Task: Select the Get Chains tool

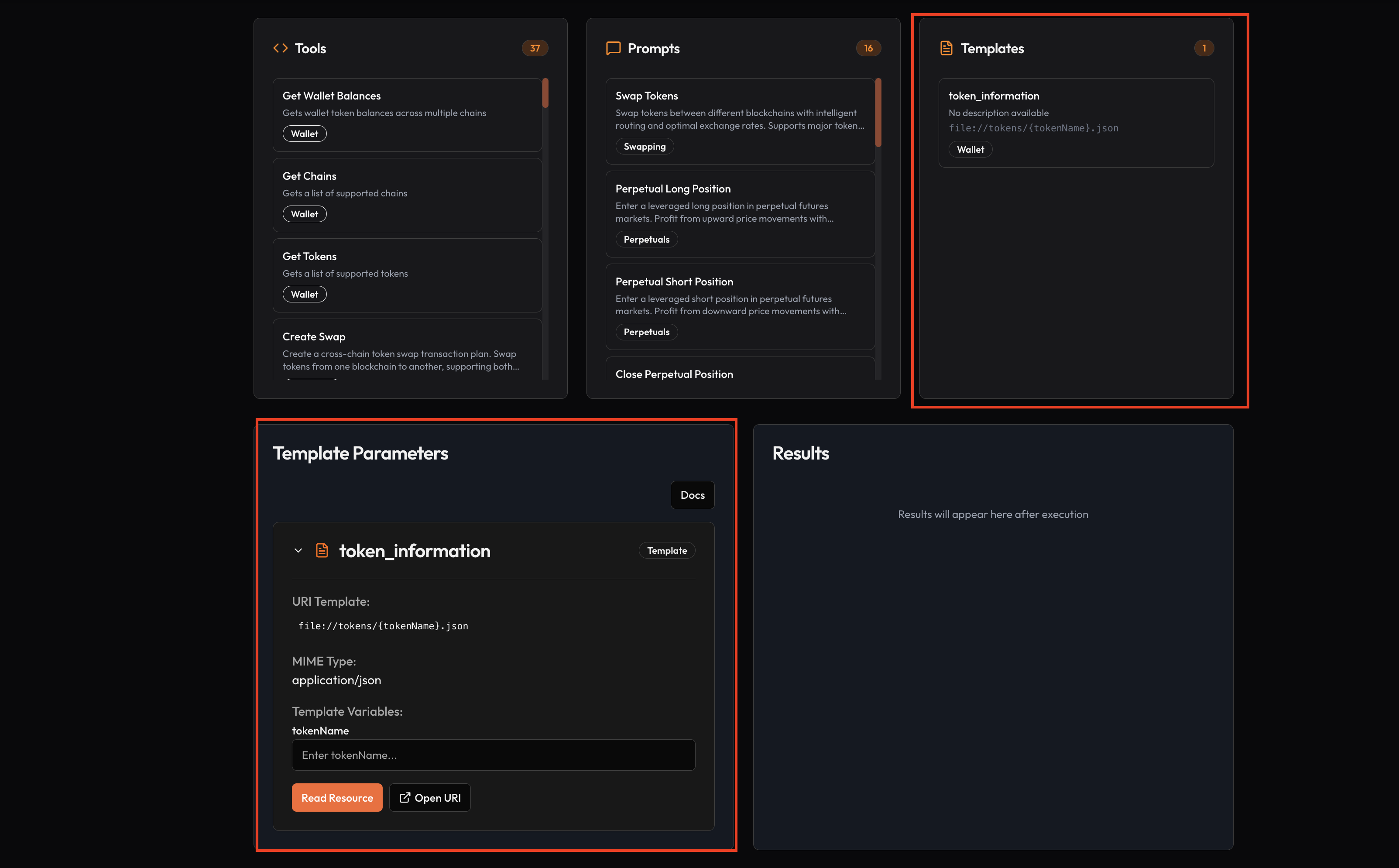Action: [407, 195]
